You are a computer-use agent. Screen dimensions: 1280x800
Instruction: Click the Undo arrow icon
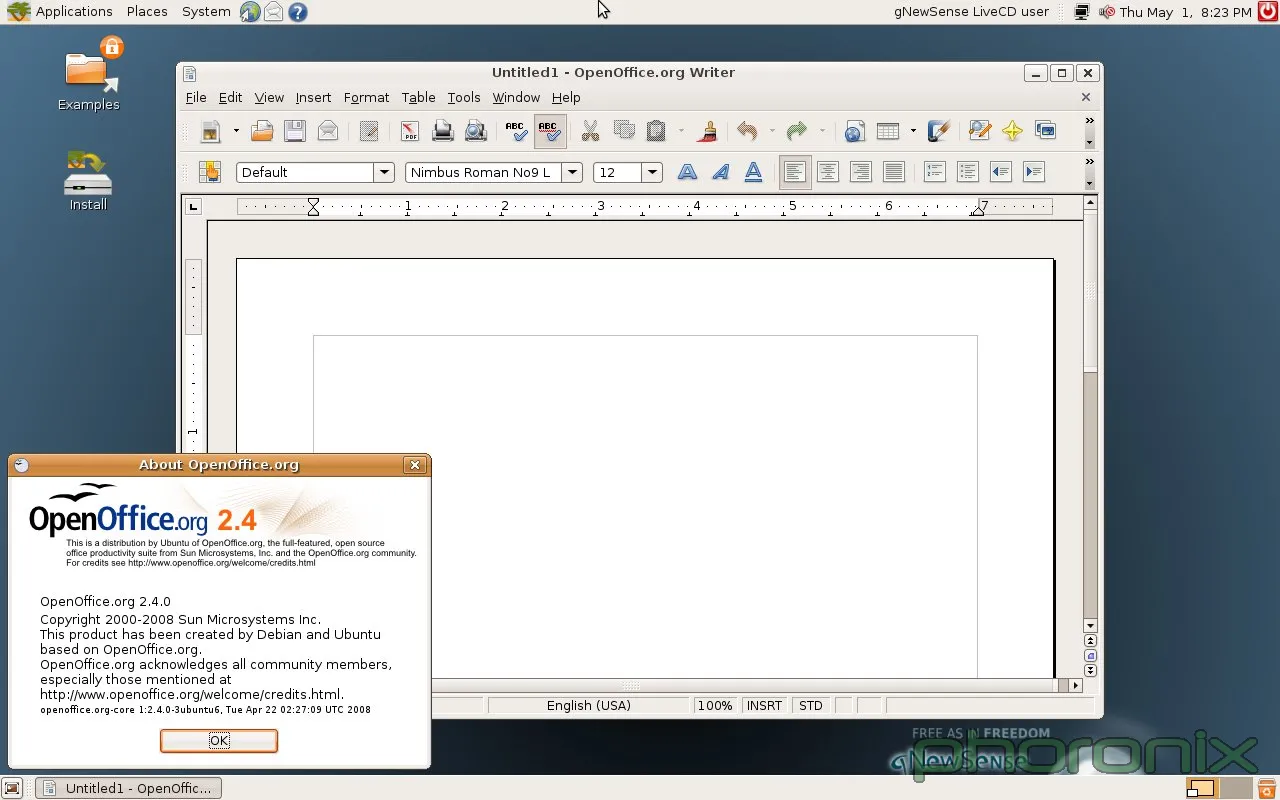click(x=747, y=131)
